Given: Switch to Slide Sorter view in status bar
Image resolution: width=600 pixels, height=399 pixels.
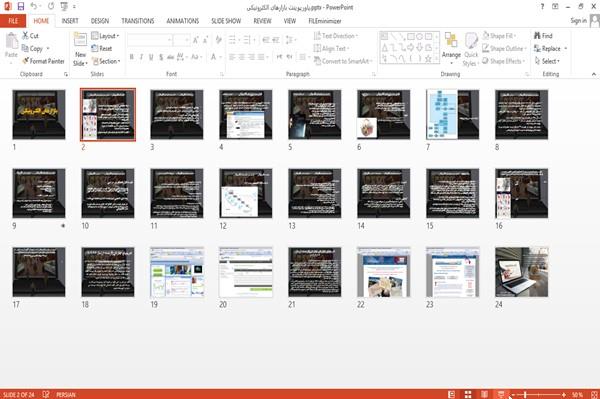Looking at the screenshot, I should (468, 394).
